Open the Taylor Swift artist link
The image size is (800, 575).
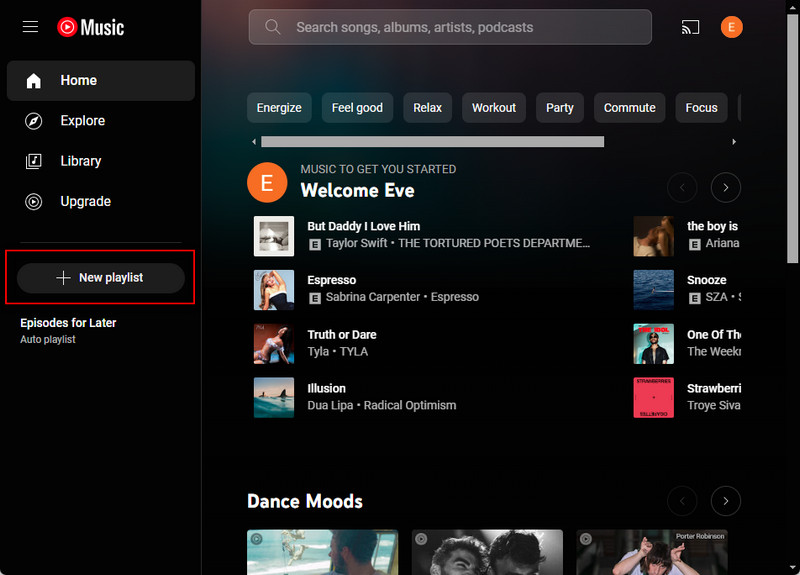357,243
